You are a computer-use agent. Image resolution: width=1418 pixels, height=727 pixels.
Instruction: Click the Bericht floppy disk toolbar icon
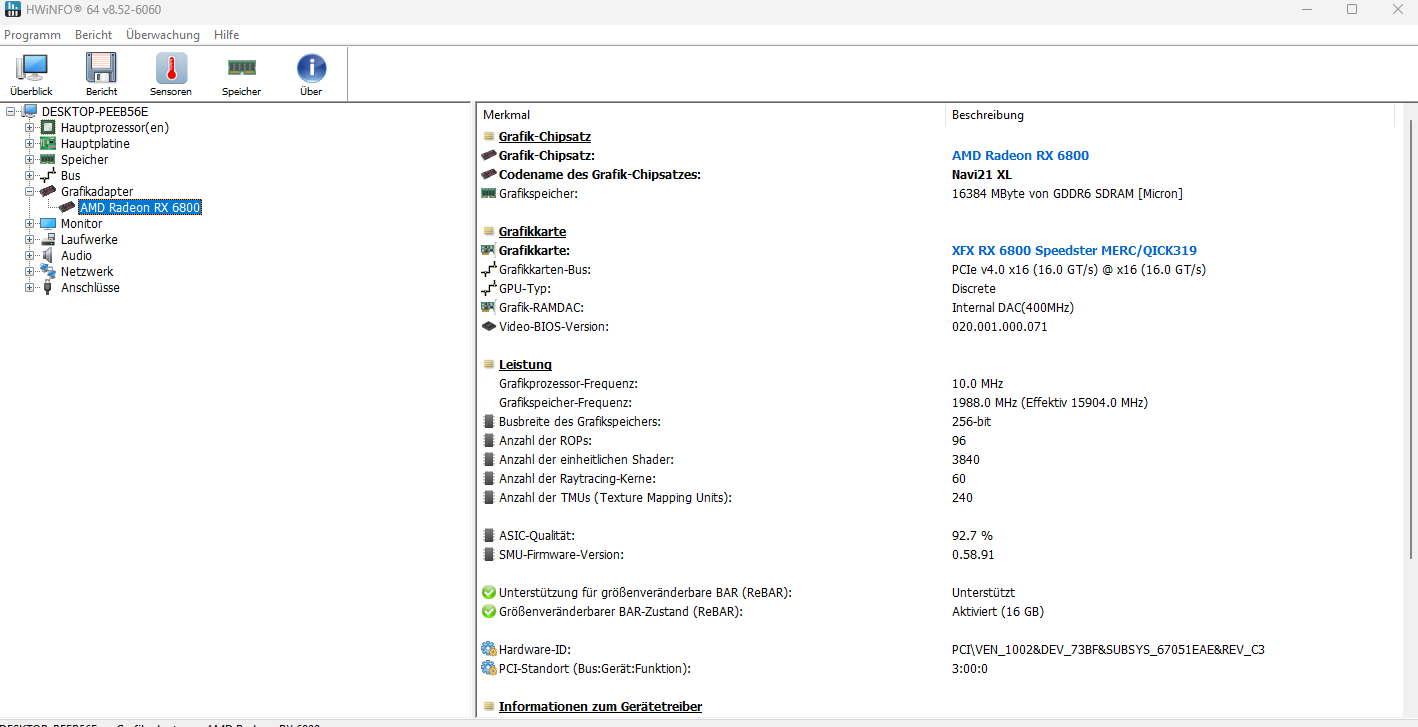click(x=101, y=68)
